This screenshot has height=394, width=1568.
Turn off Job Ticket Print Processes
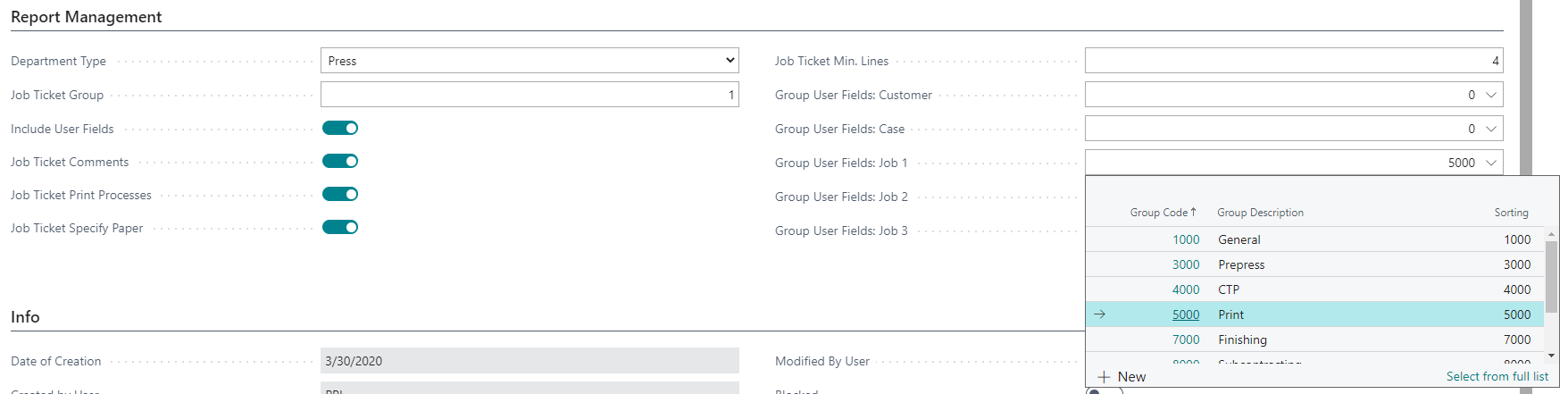point(340,195)
